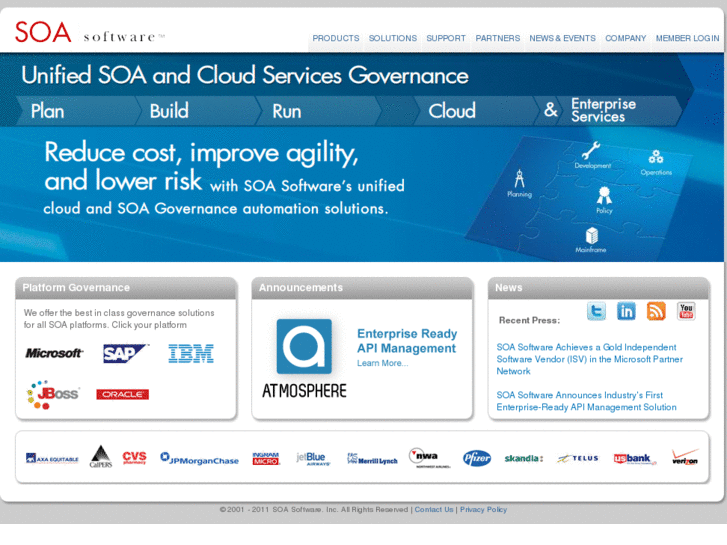
Task: Click the Atmosphere logo
Action: [304, 359]
